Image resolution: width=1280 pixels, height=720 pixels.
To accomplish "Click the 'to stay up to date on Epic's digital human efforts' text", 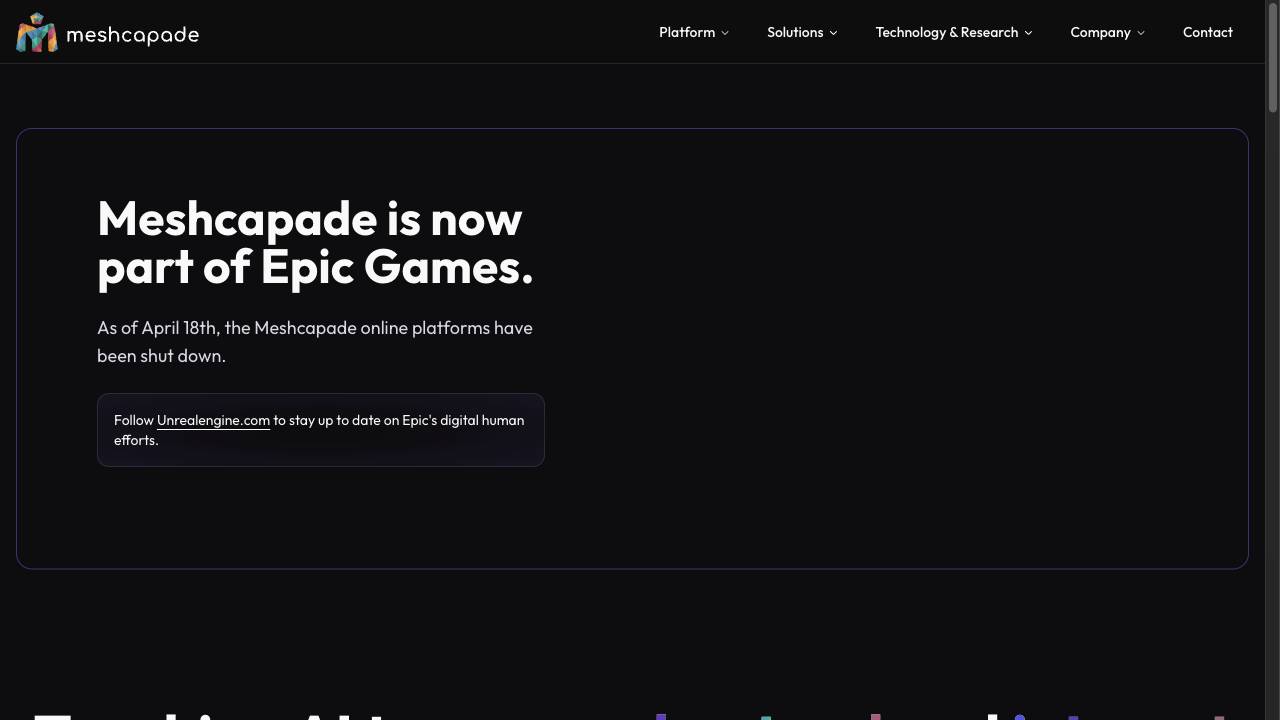I will point(319,430).
